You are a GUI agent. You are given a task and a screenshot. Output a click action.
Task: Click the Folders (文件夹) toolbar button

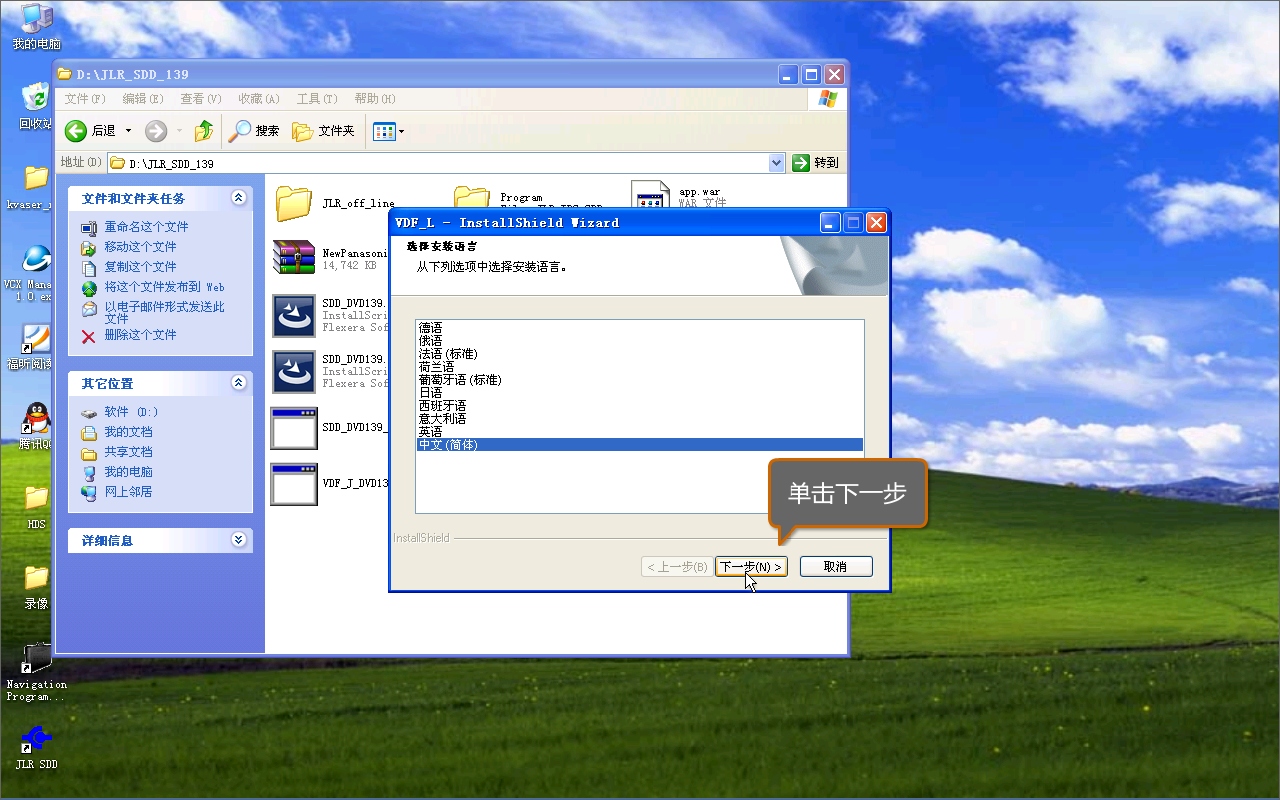coord(323,131)
